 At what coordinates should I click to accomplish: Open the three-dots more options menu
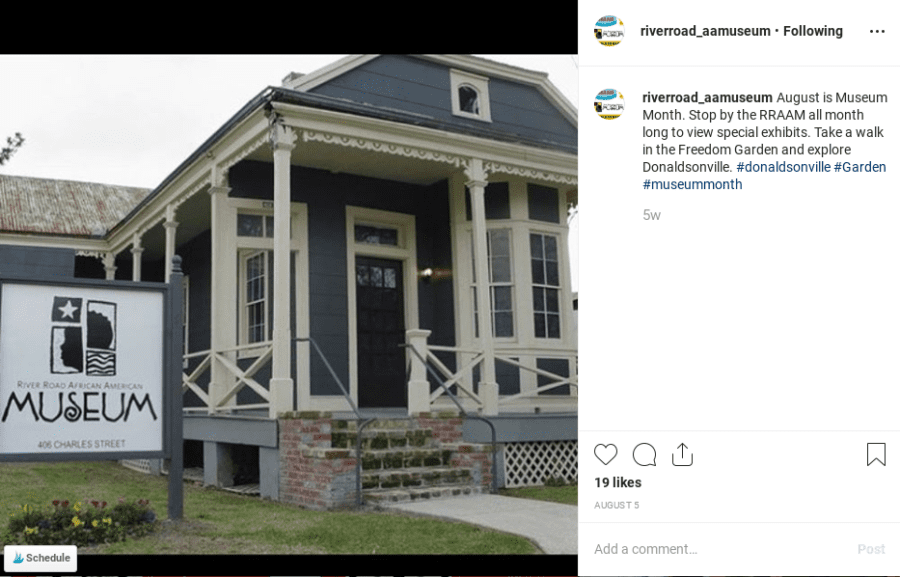pyautogui.click(x=876, y=31)
